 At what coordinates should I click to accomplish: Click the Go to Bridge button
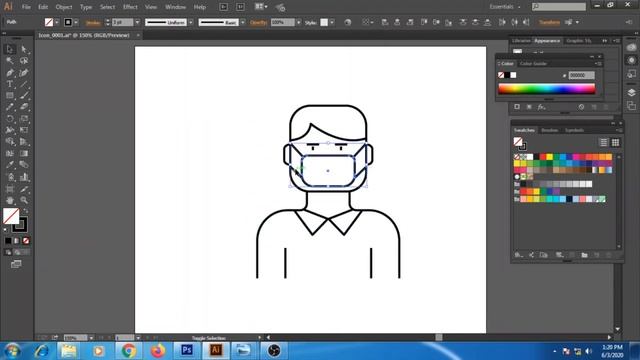click(x=224, y=7)
